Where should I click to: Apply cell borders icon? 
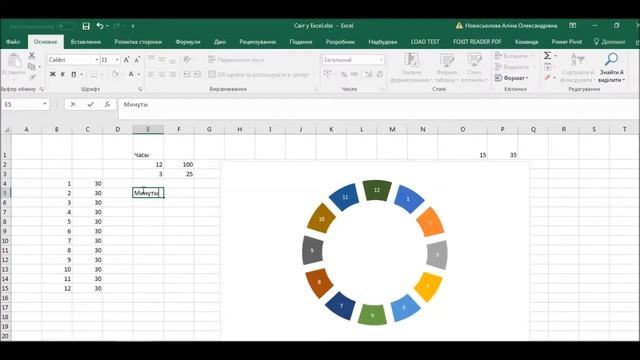click(x=93, y=74)
